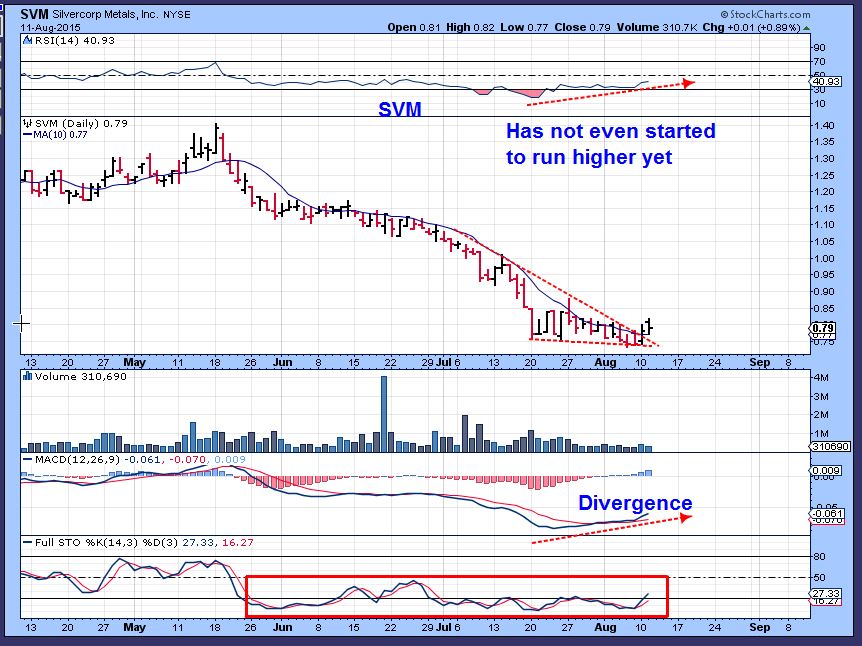The width and height of the screenshot is (862, 646).
Task: Click the crosshair cursor marker on chart edge
Action: 20,324
